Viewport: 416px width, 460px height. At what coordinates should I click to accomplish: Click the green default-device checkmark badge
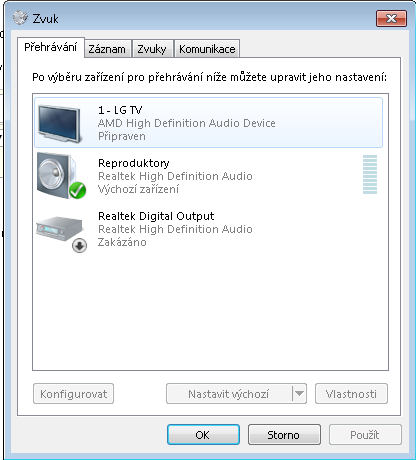(x=77, y=190)
